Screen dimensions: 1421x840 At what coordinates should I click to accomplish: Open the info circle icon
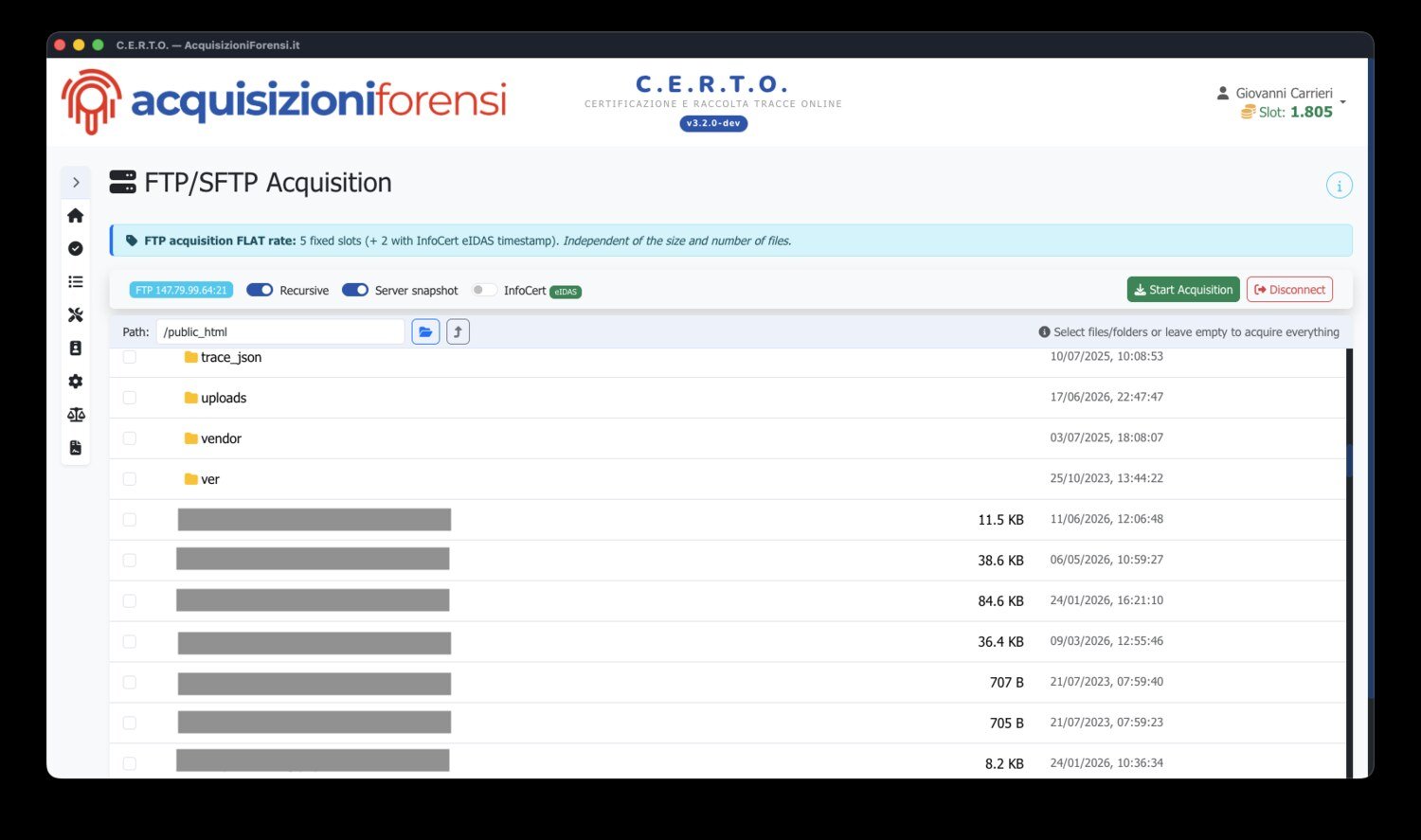tap(1339, 186)
